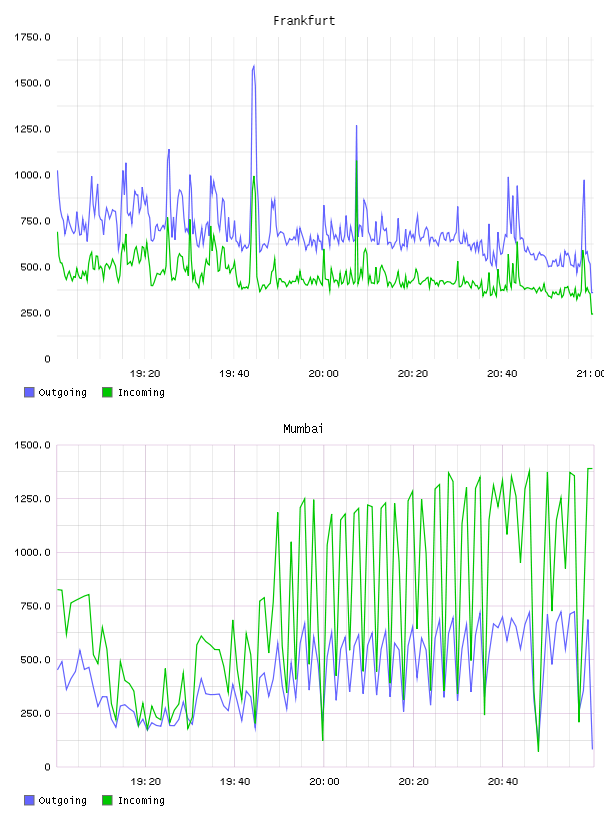The image size is (608, 816).
Task: Click the 1000.0 y-axis label on Frankfurt chart
Action: tap(32, 175)
